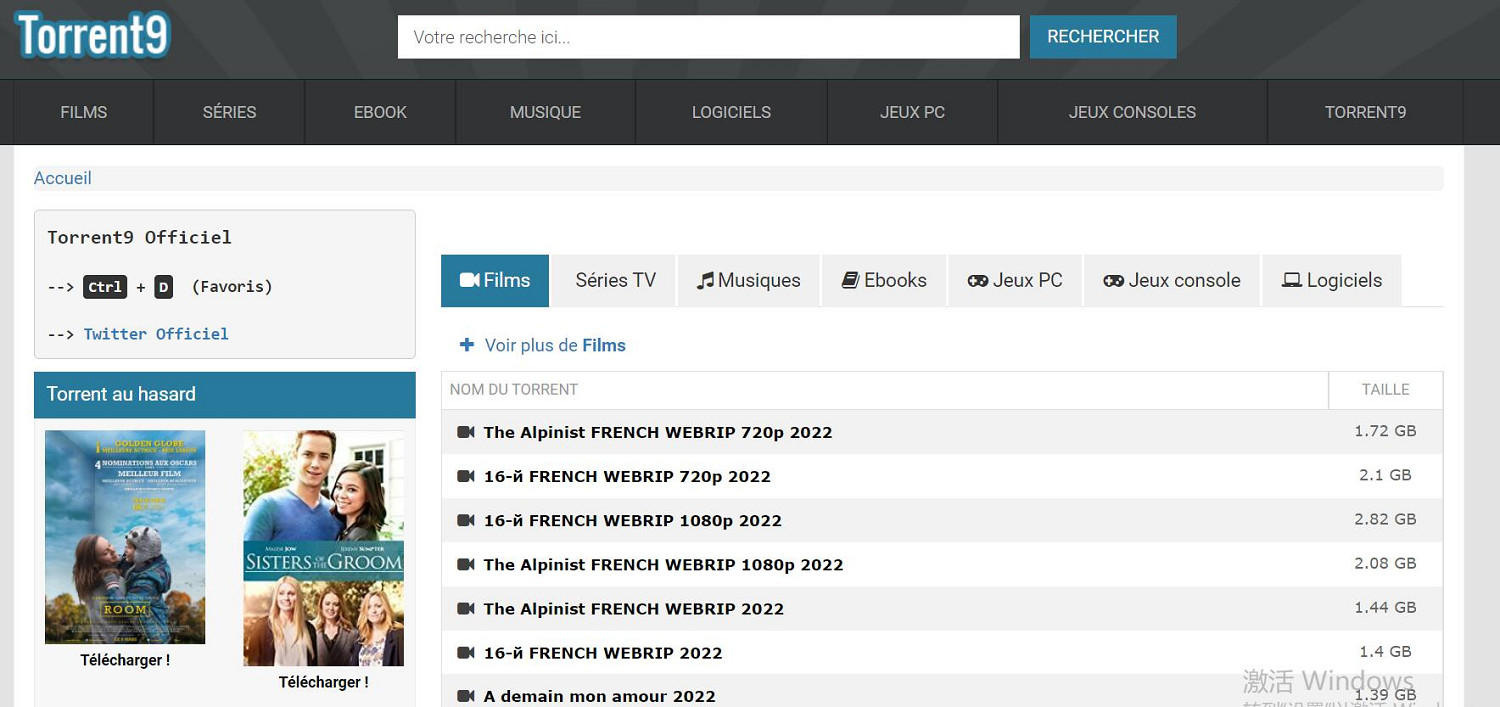Switch to the Jeux console tab
This screenshot has width=1500, height=707.
1172,281
